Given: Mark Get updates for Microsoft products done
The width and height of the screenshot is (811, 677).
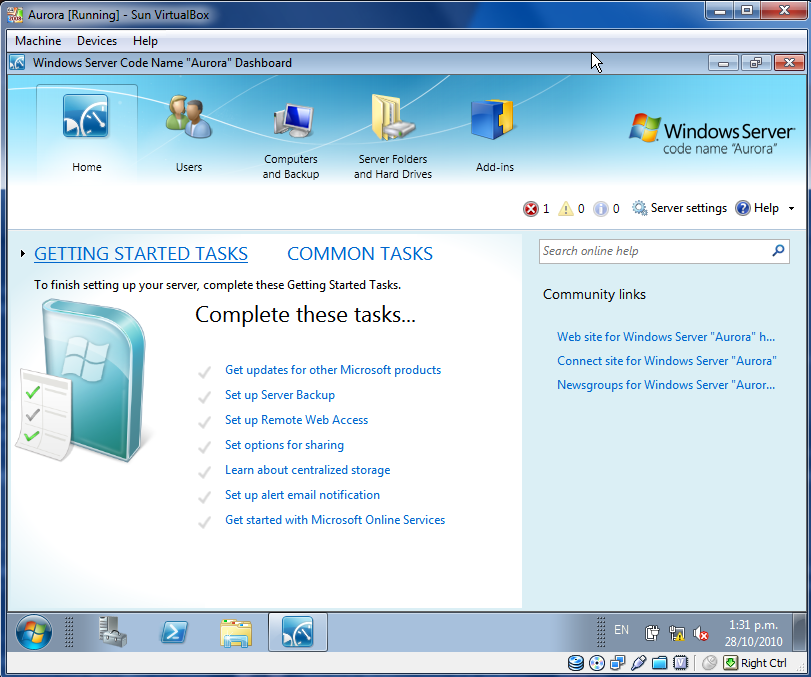Looking at the screenshot, I should coord(205,371).
